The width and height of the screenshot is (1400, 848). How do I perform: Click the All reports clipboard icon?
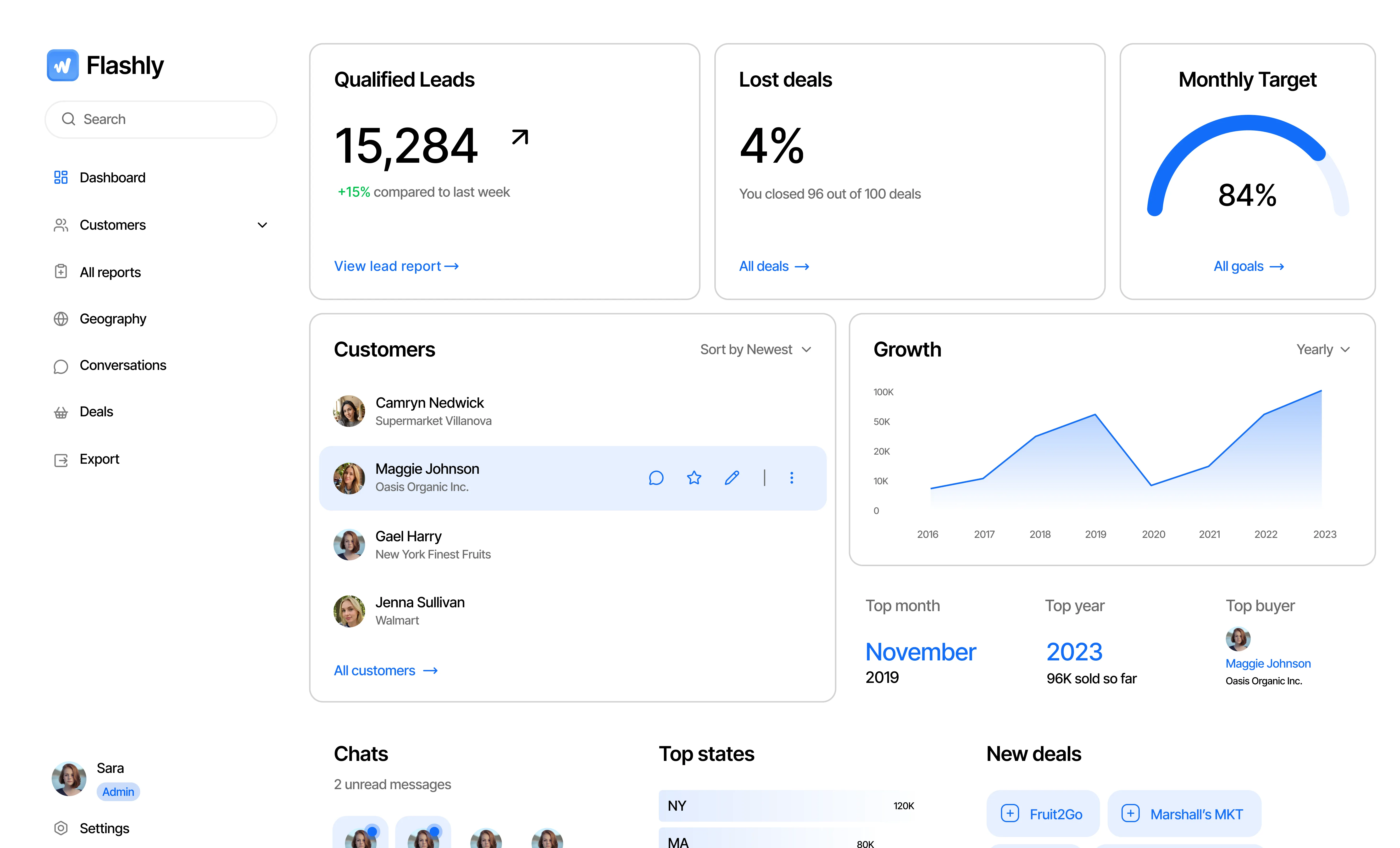tap(61, 272)
